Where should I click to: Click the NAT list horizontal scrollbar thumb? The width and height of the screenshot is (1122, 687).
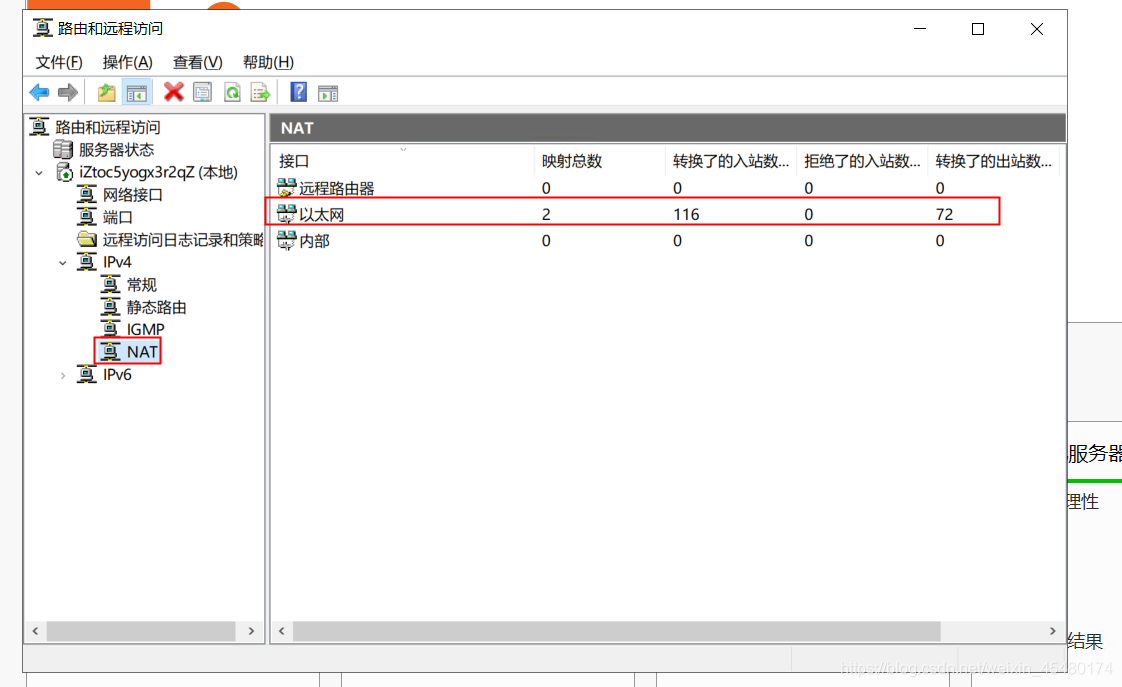click(x=617, y=631)
